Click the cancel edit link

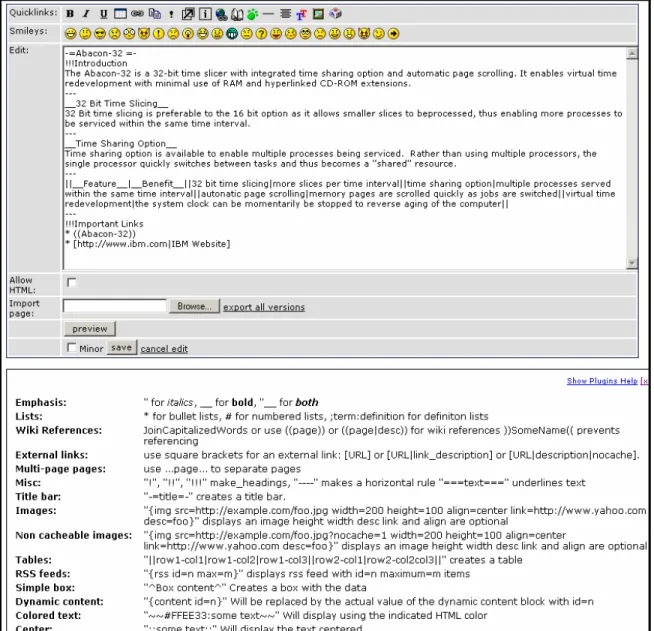[164, 349]
